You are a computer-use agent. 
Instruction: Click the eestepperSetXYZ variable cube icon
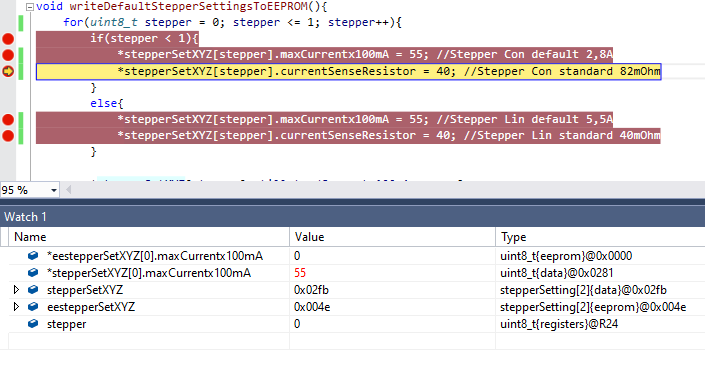pos(33,307)
